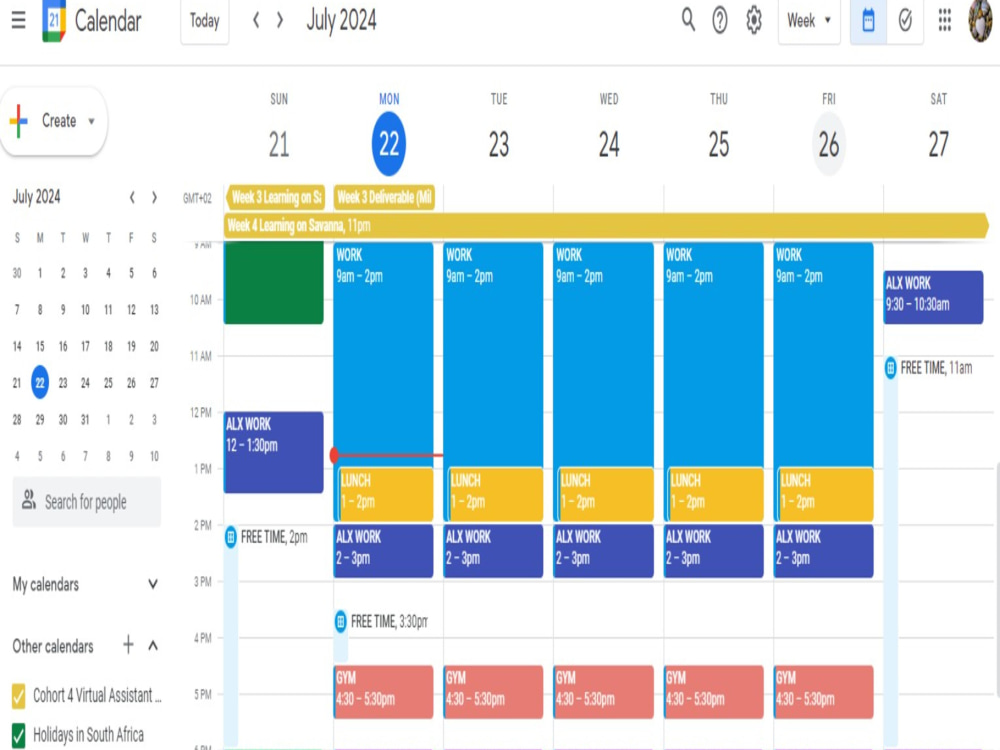
Task: Select Sunday 21 day header
Action: point(279,144)
